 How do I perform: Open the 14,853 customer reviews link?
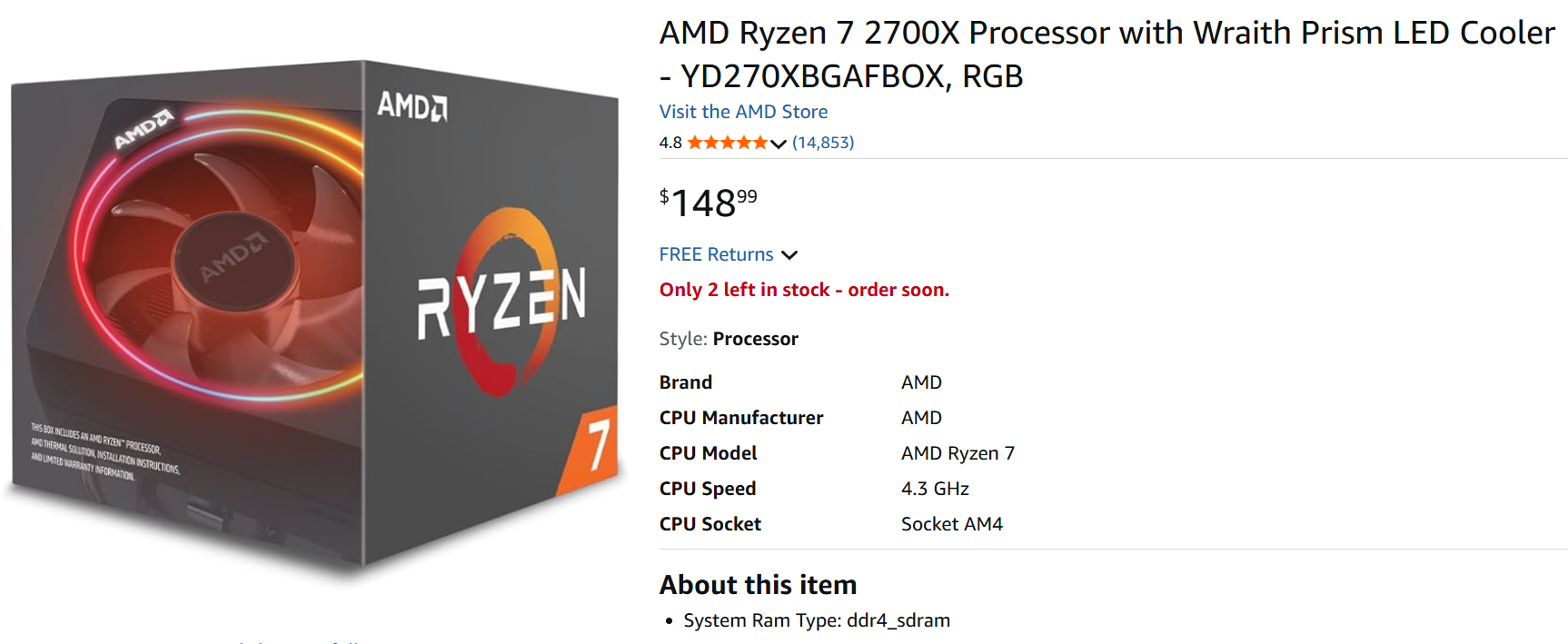click(x=823, y=143)
